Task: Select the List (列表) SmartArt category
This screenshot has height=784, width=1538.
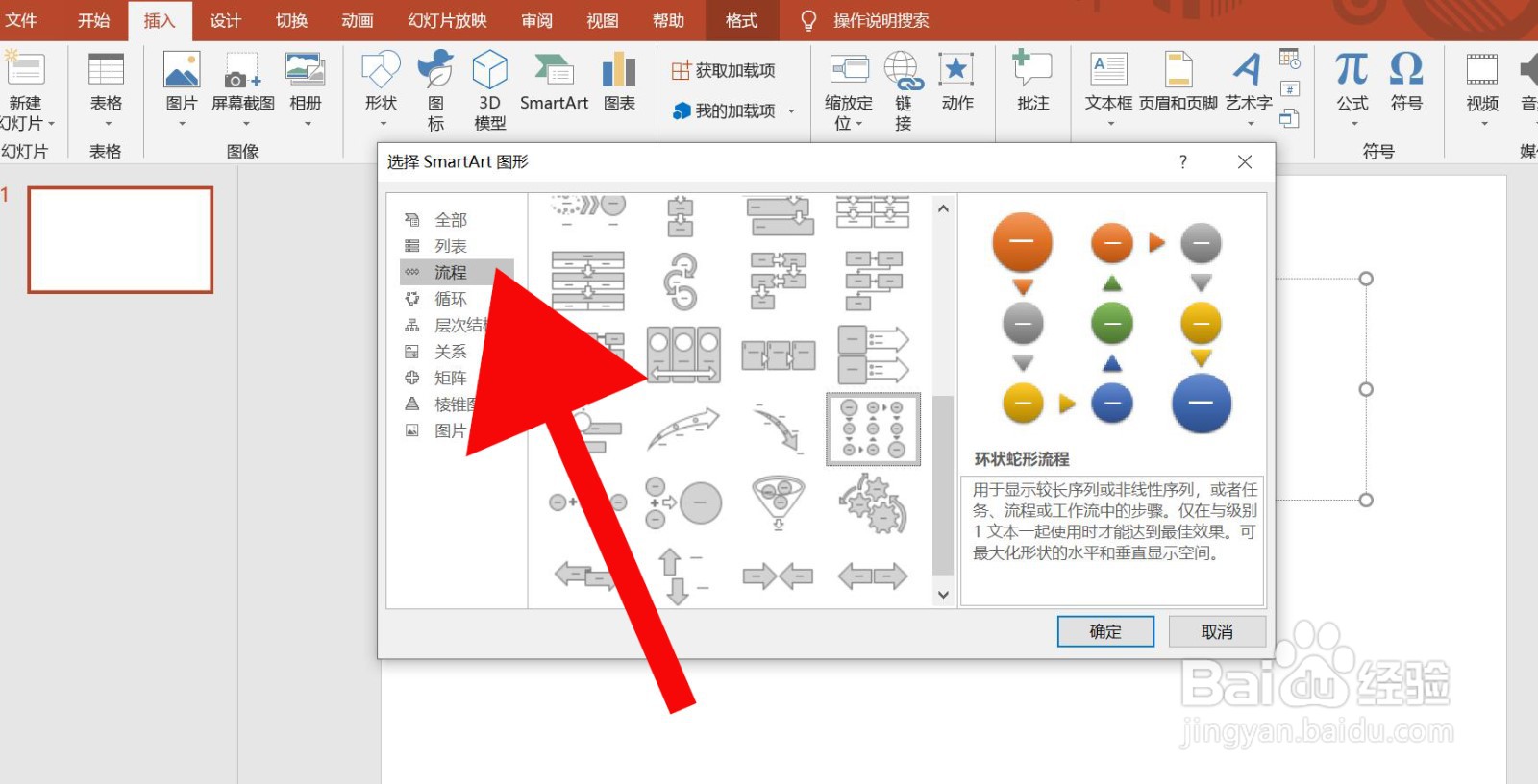Action: click(x=451, y=246)
